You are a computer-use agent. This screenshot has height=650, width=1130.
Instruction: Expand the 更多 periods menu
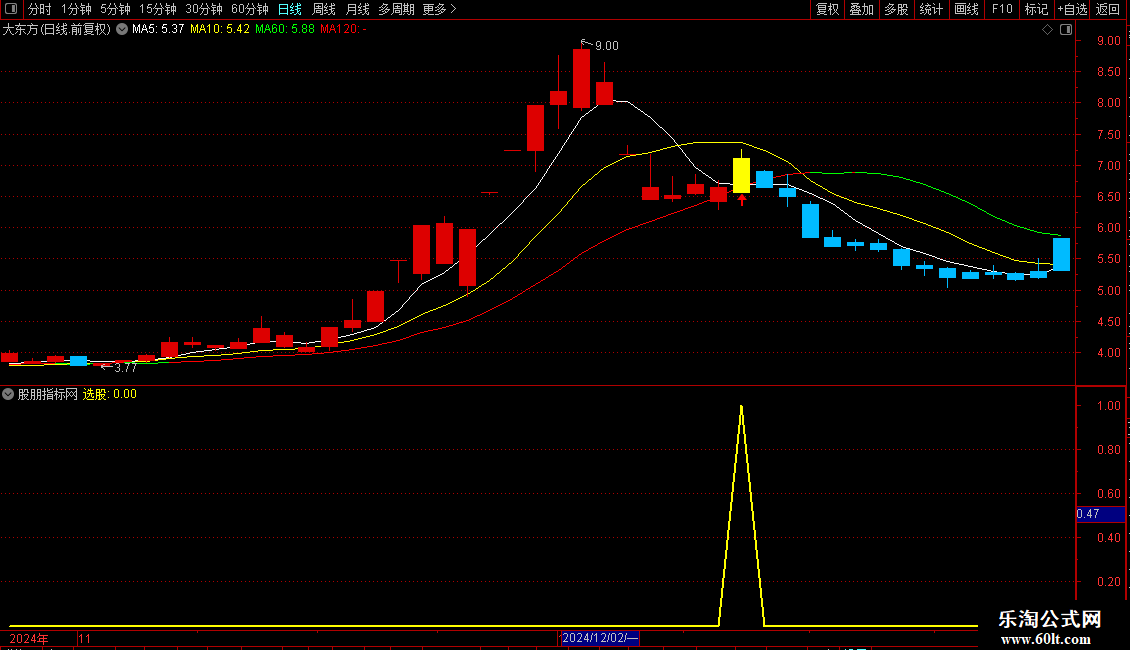tap(439, 9)
